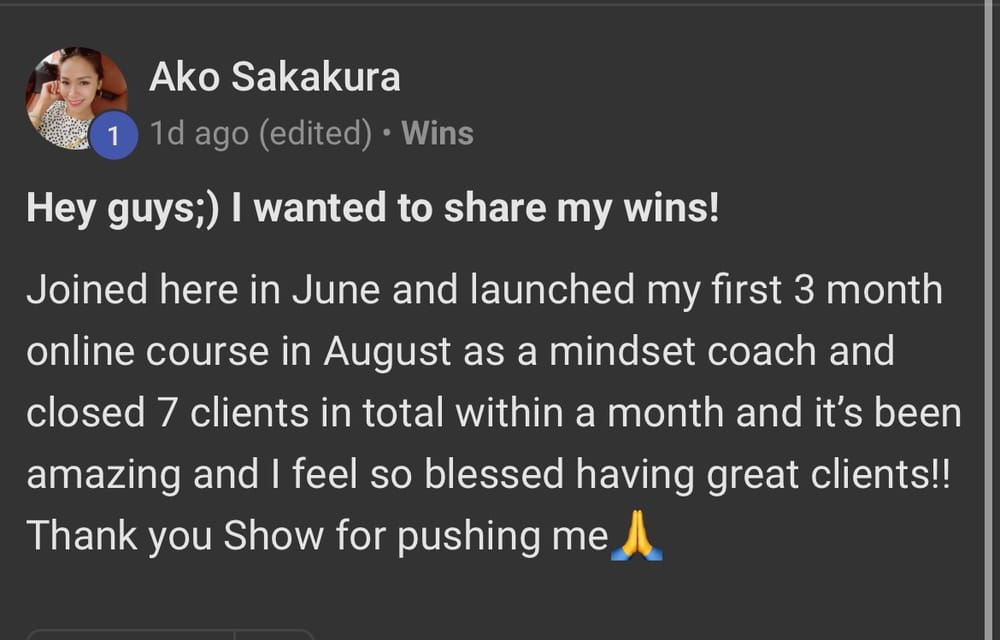This screenshot has width=1000, height=640.
Task: Click the words 'mindset coach' in the post
Action: [683, 351]
